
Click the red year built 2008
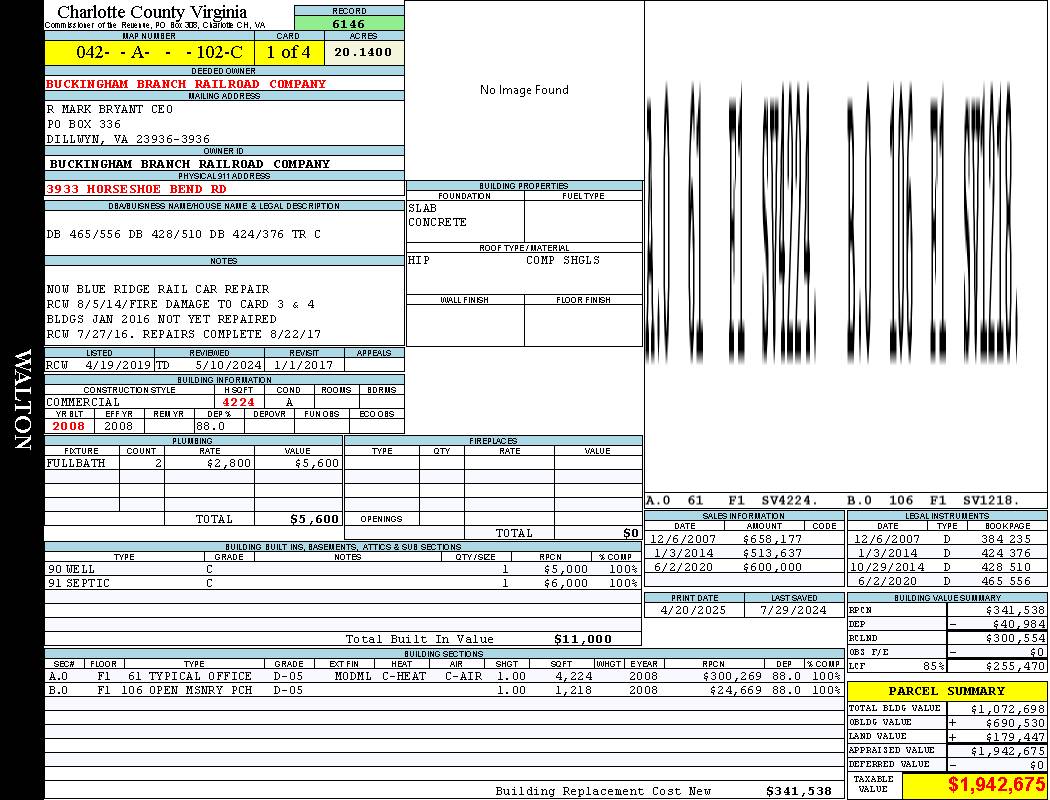pos(69,426)
